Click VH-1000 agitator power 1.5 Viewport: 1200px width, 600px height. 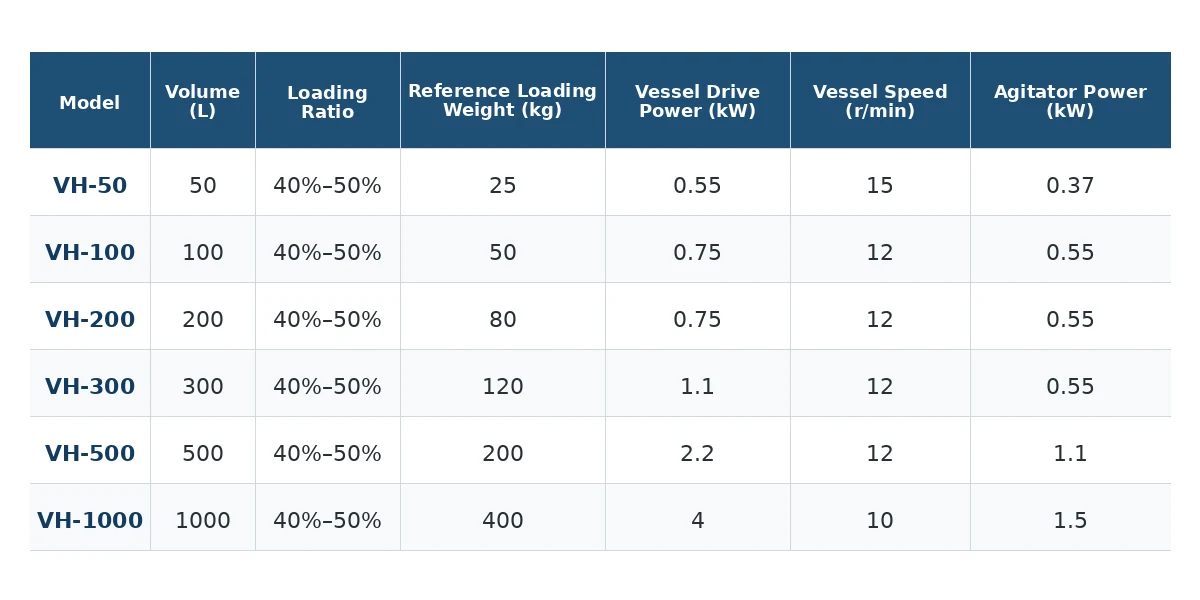coord(1071,521)
